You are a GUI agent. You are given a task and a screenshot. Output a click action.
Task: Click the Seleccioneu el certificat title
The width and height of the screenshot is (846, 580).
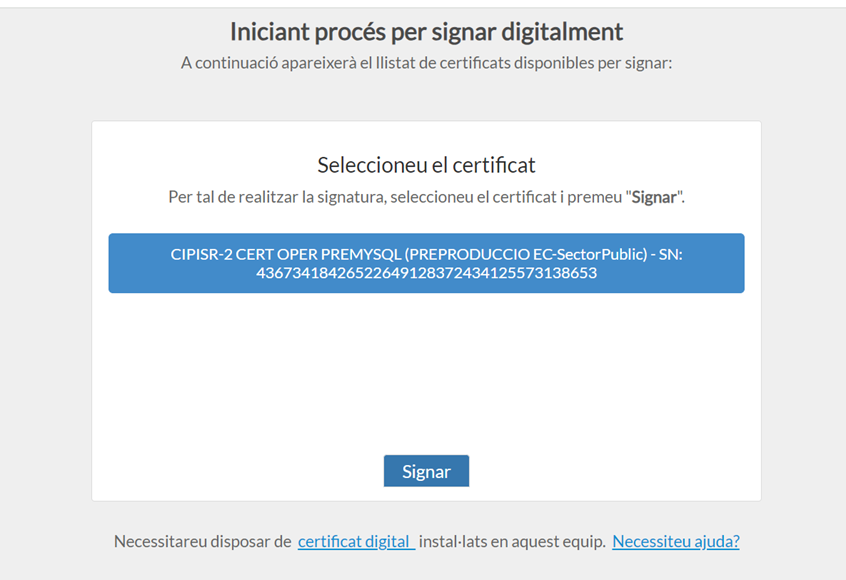click(426, 165)
